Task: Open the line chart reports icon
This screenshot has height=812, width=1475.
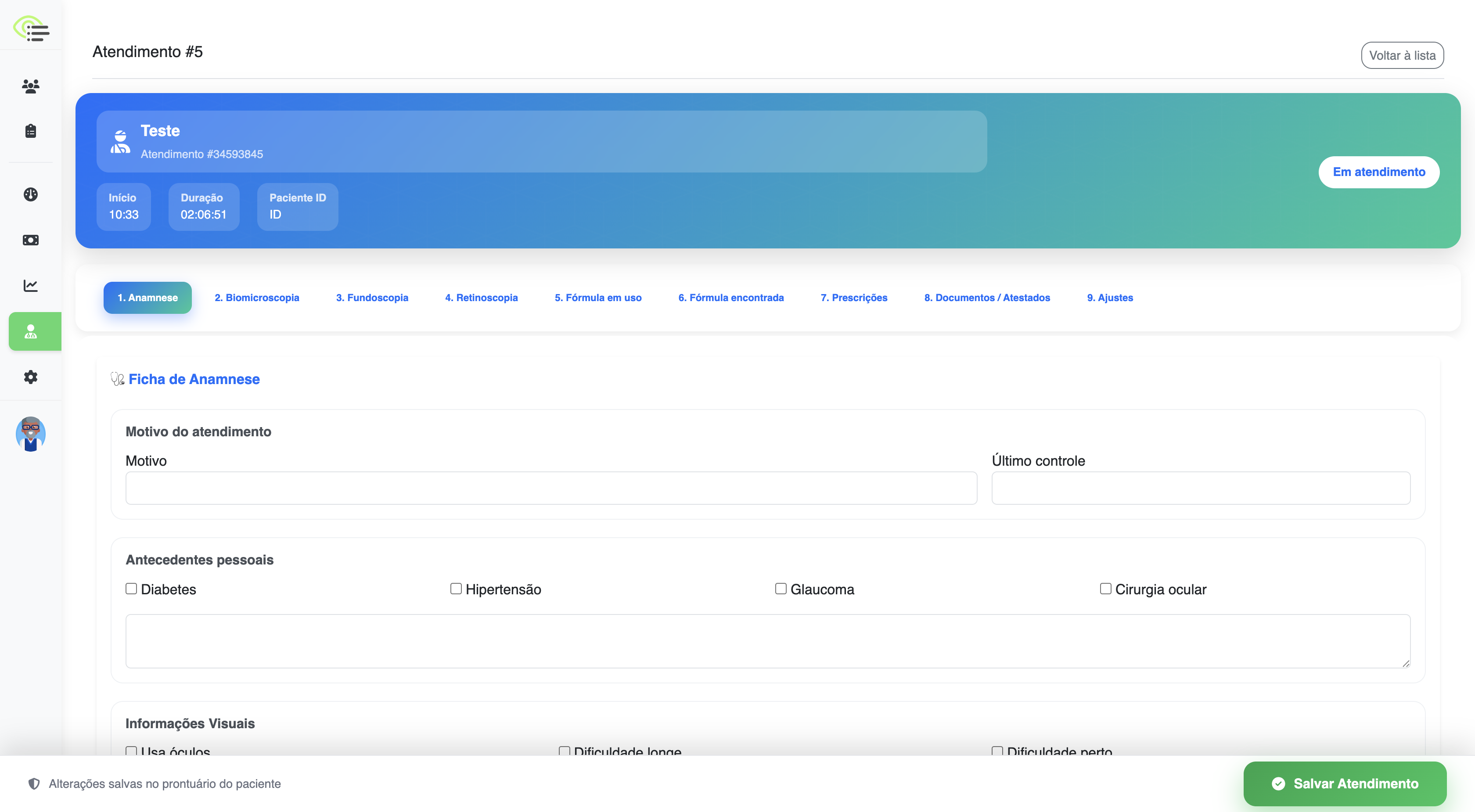Action: 31,285
